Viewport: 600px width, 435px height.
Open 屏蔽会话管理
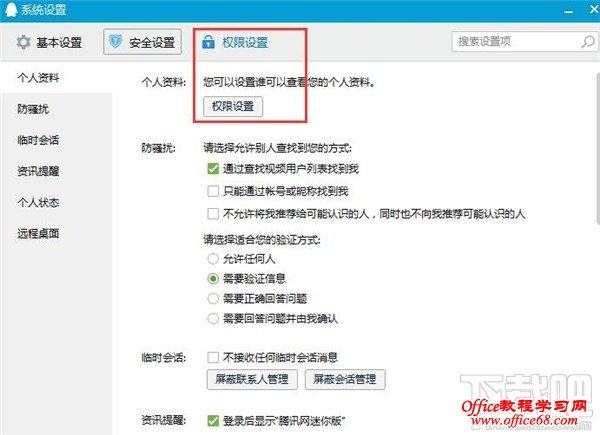click(345, 380)
